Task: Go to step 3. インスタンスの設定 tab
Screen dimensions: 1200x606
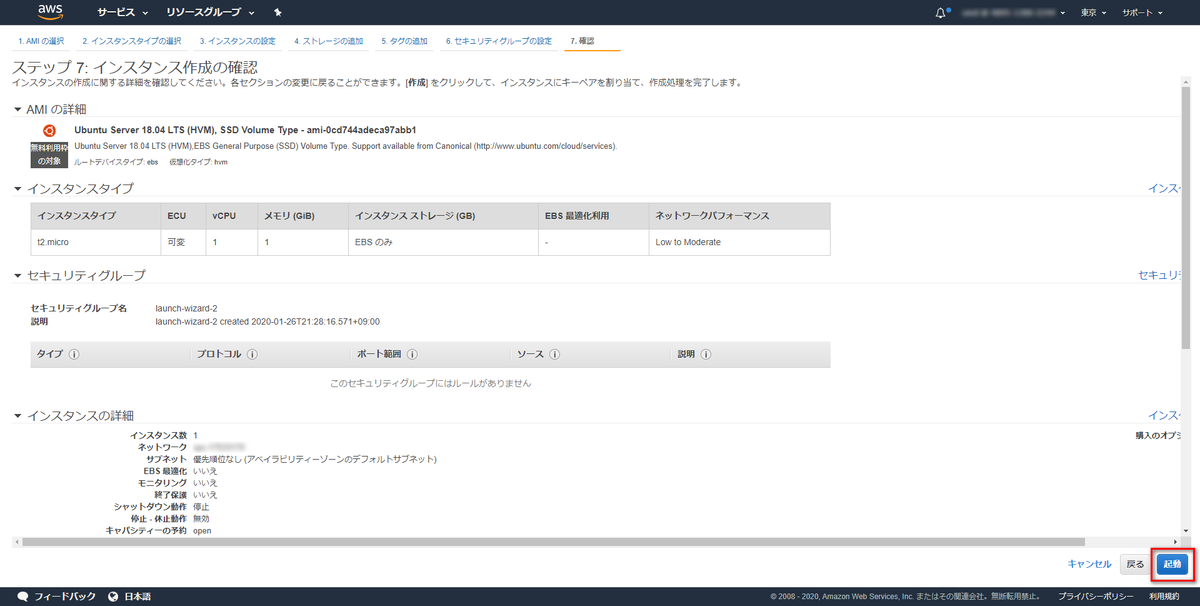Action: [237, 41]
